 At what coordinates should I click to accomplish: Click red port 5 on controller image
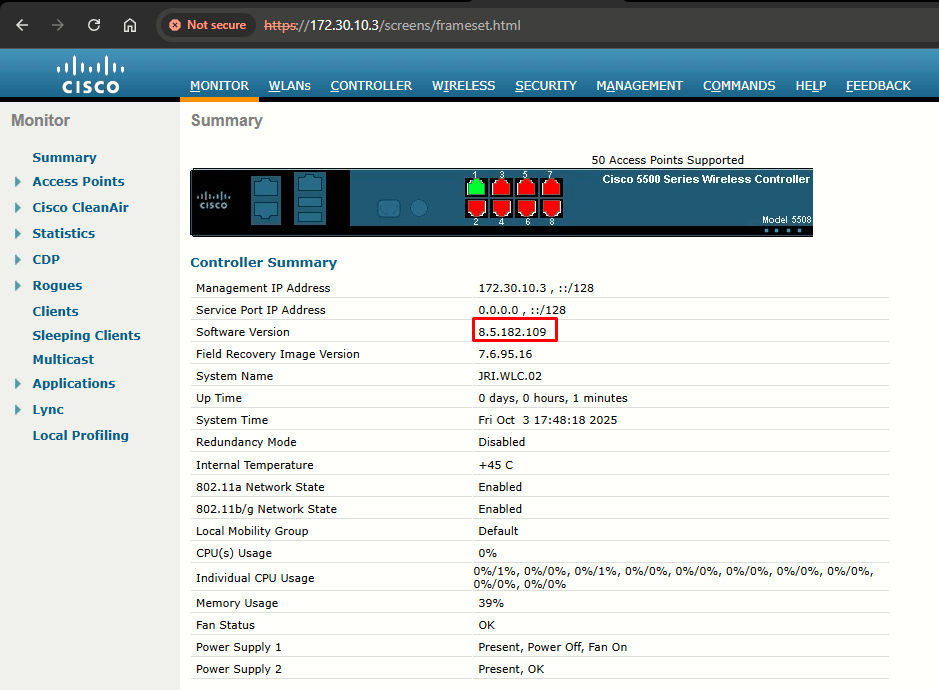click(526, 187)
